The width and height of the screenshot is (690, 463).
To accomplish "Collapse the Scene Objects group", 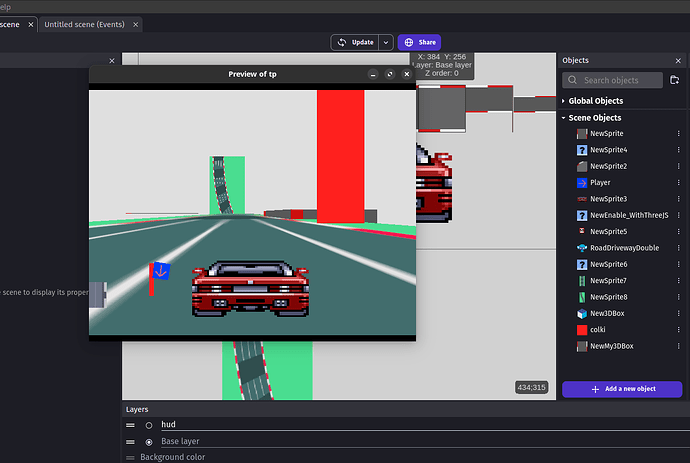I will pos(563,118).
